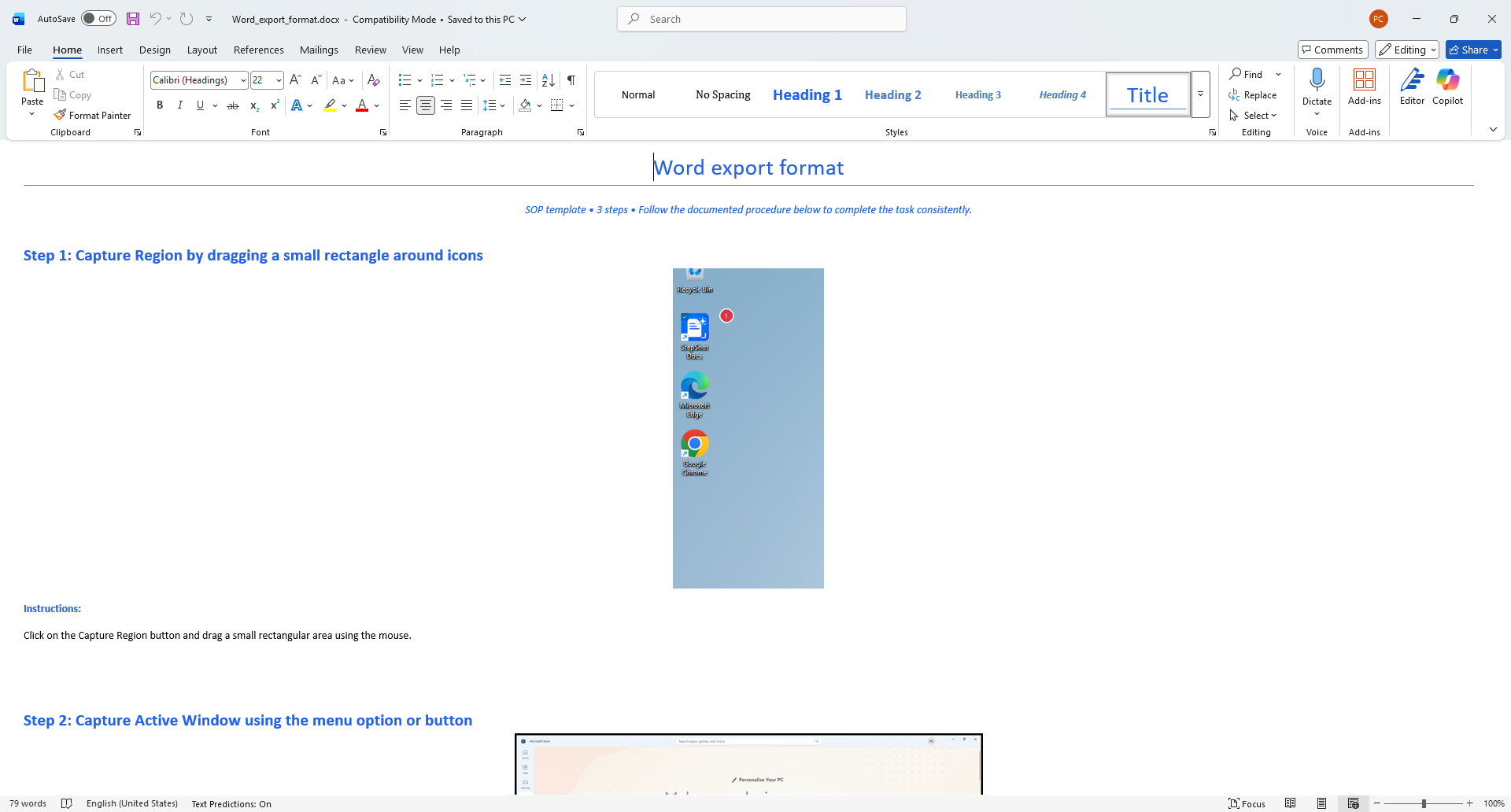Open Editing mode dropdown
The image size is (1511, 812).
(1407, 50)
